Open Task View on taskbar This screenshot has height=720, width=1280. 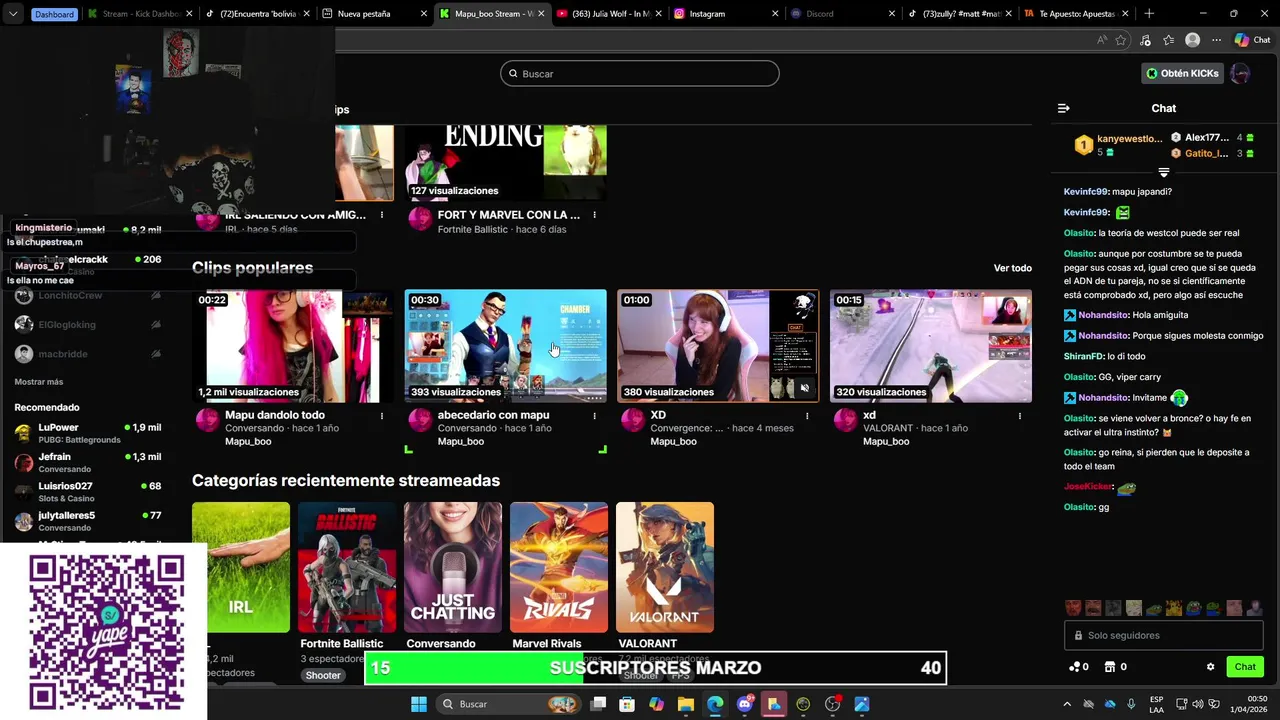point(598,704)
